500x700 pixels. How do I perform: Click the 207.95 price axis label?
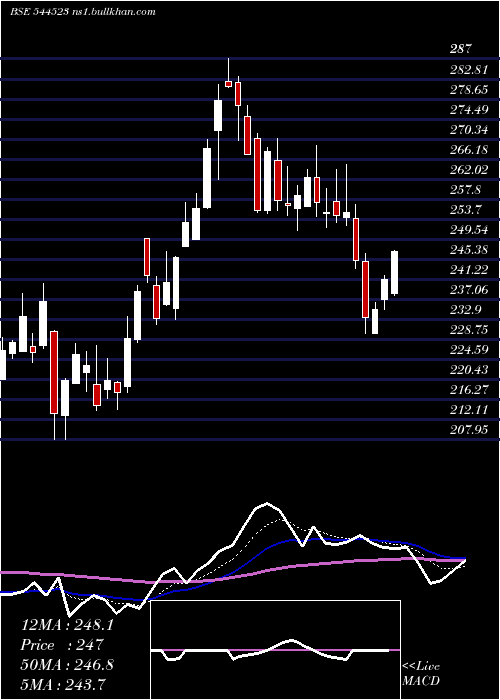point(469,430)
